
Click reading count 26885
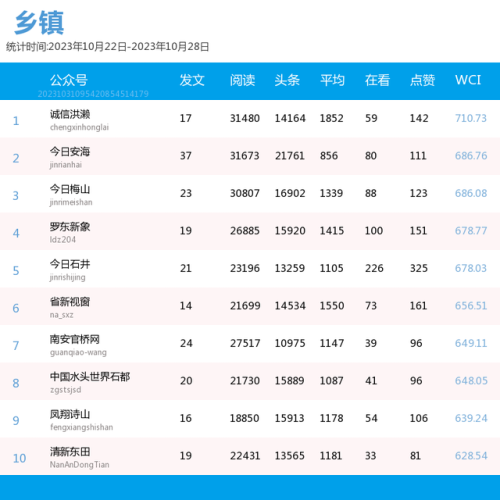tap(245, 231)
